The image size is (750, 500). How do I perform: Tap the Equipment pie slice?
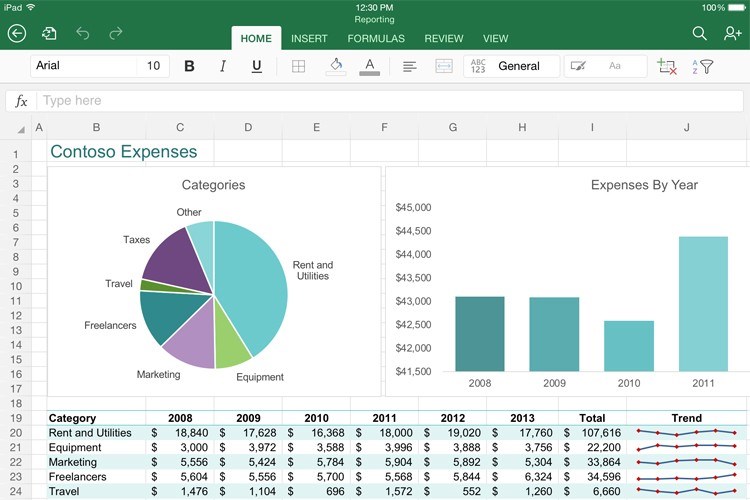click(230, 342)
